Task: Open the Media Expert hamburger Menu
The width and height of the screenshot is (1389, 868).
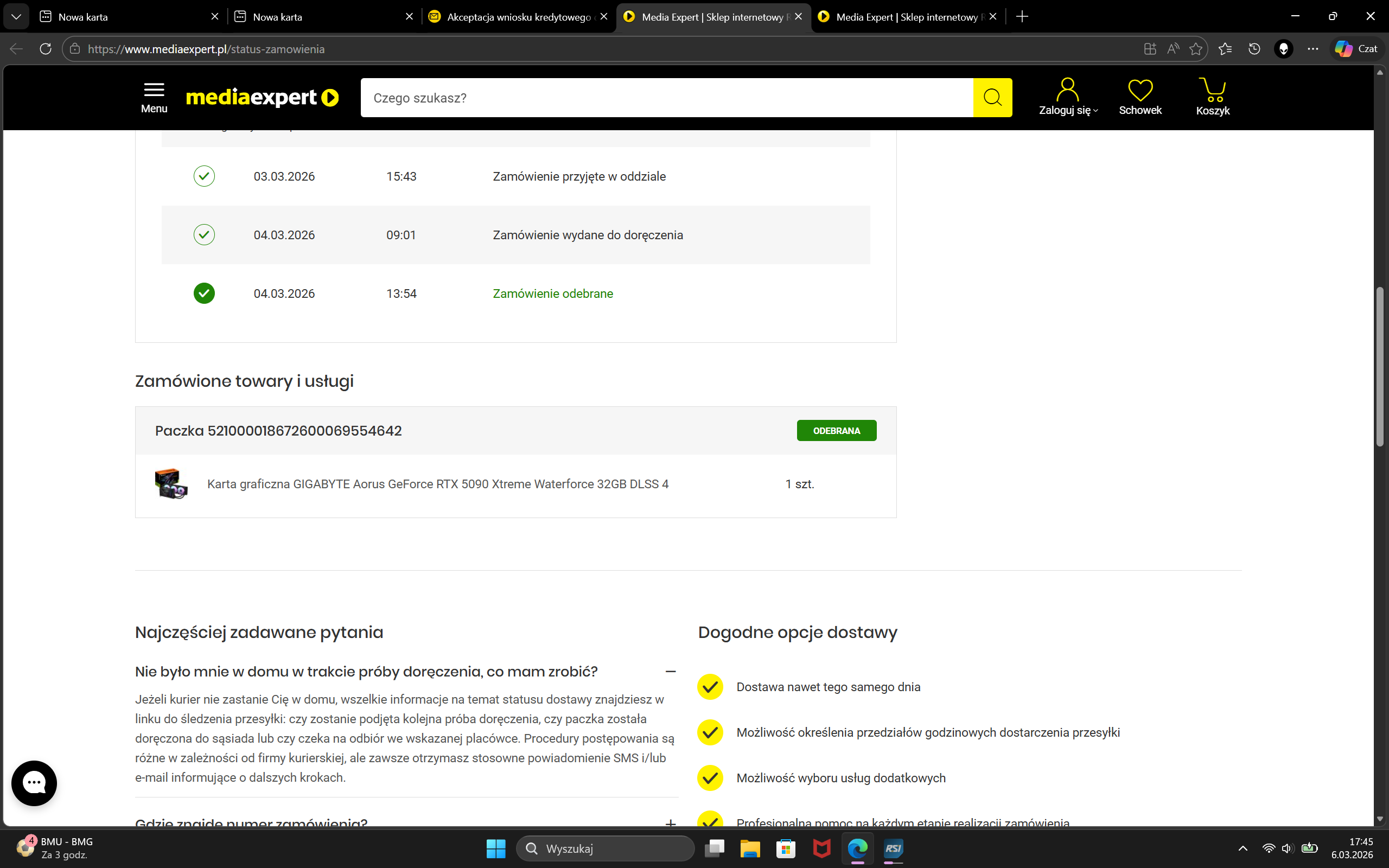Action: pos(154,97)
